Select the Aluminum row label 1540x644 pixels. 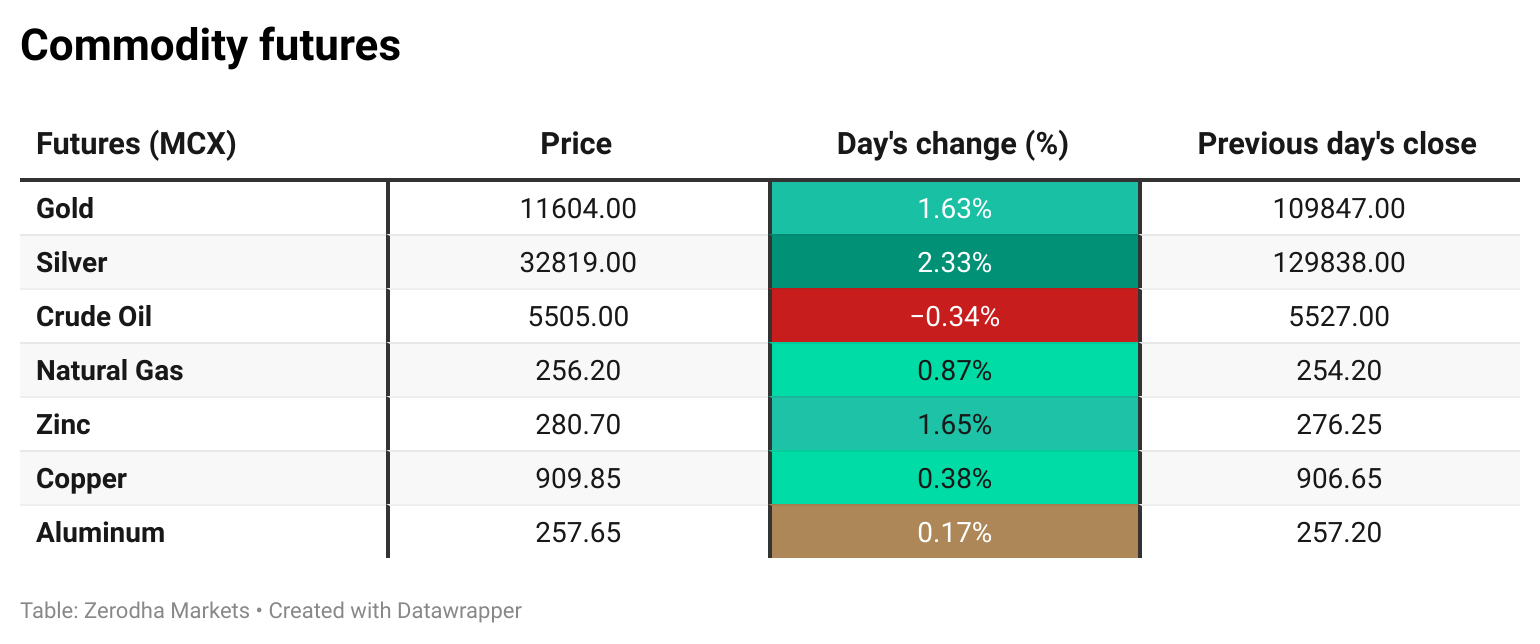pyautogui.click(x=100, y=532)
